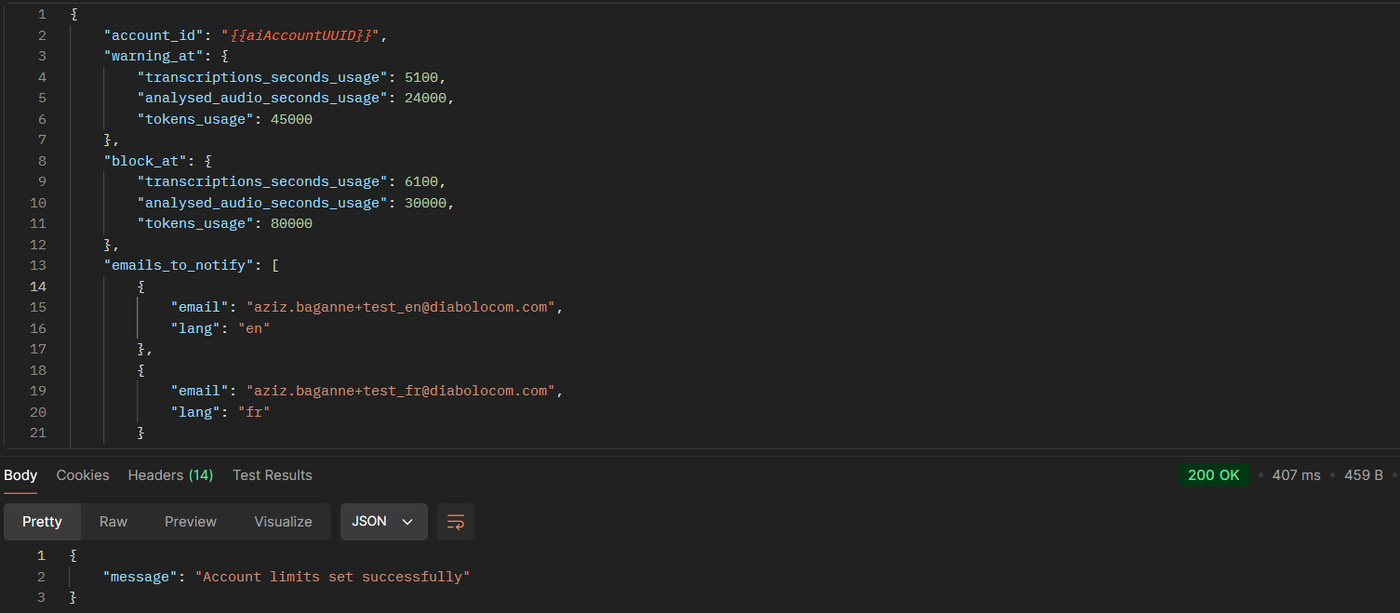View the Test Results tab
1400x613 pixels.
pyautogui.click(x=272, y=475)
